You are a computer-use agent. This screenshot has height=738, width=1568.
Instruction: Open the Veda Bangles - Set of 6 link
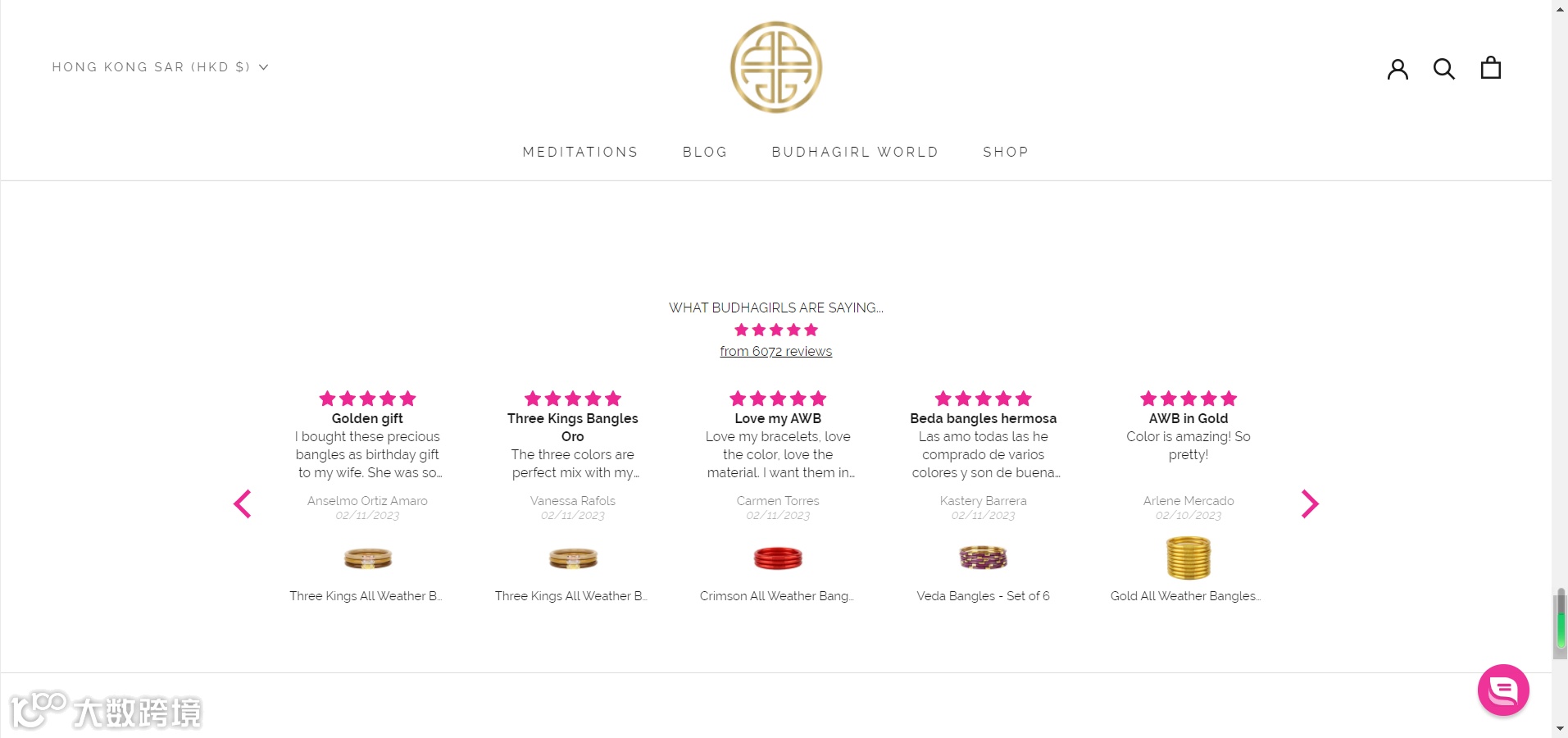pos(983,596)
